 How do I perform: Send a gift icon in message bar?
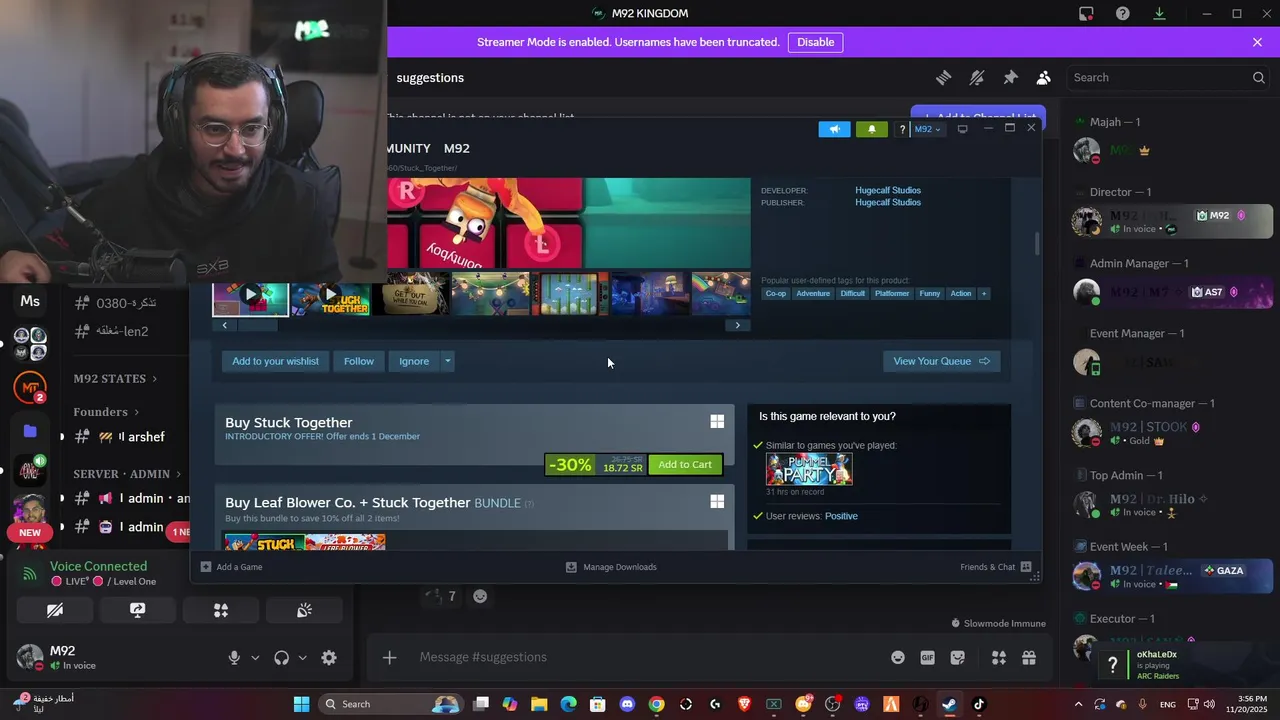[x=1029, y=657]
